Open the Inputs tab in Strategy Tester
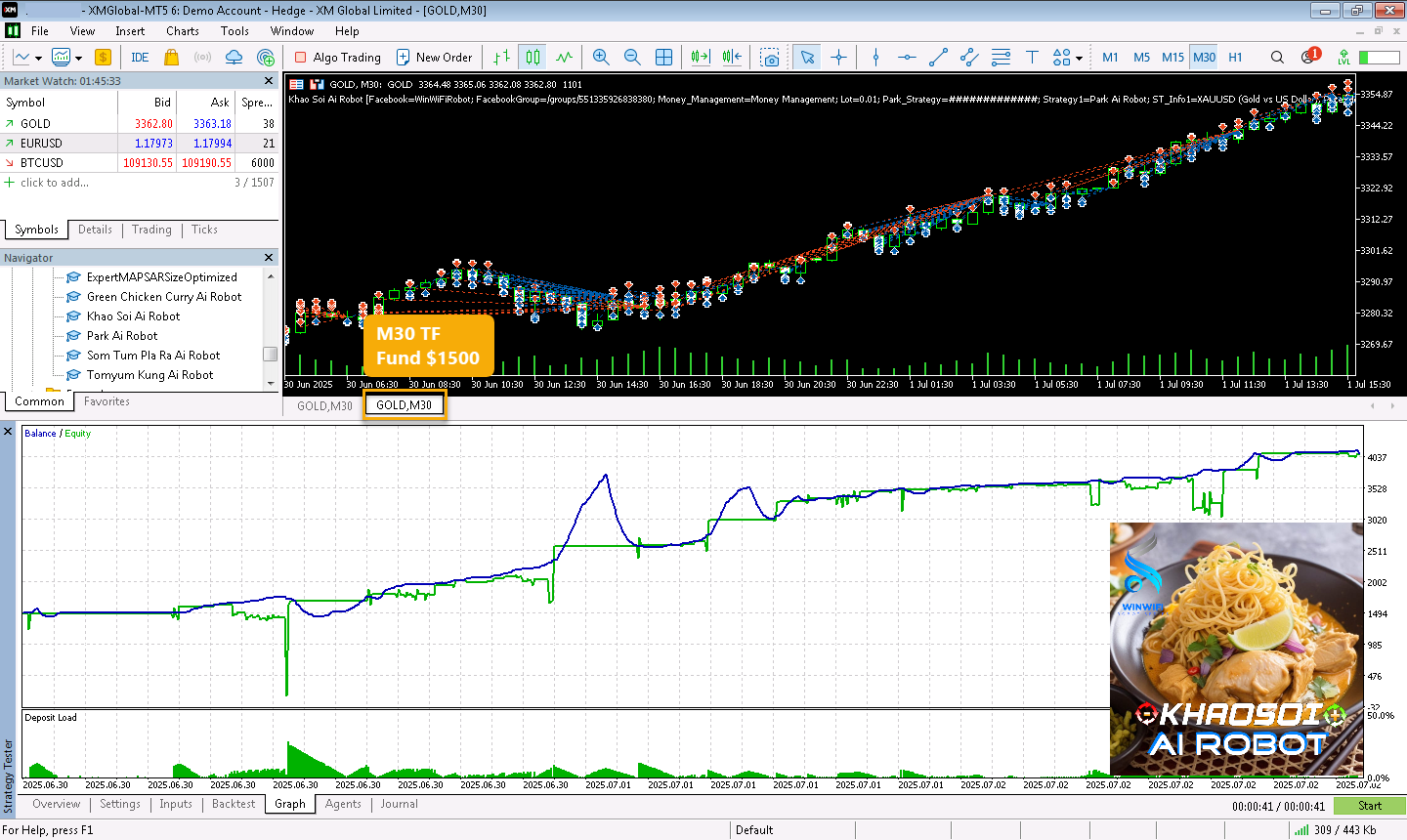 point(176,804)
